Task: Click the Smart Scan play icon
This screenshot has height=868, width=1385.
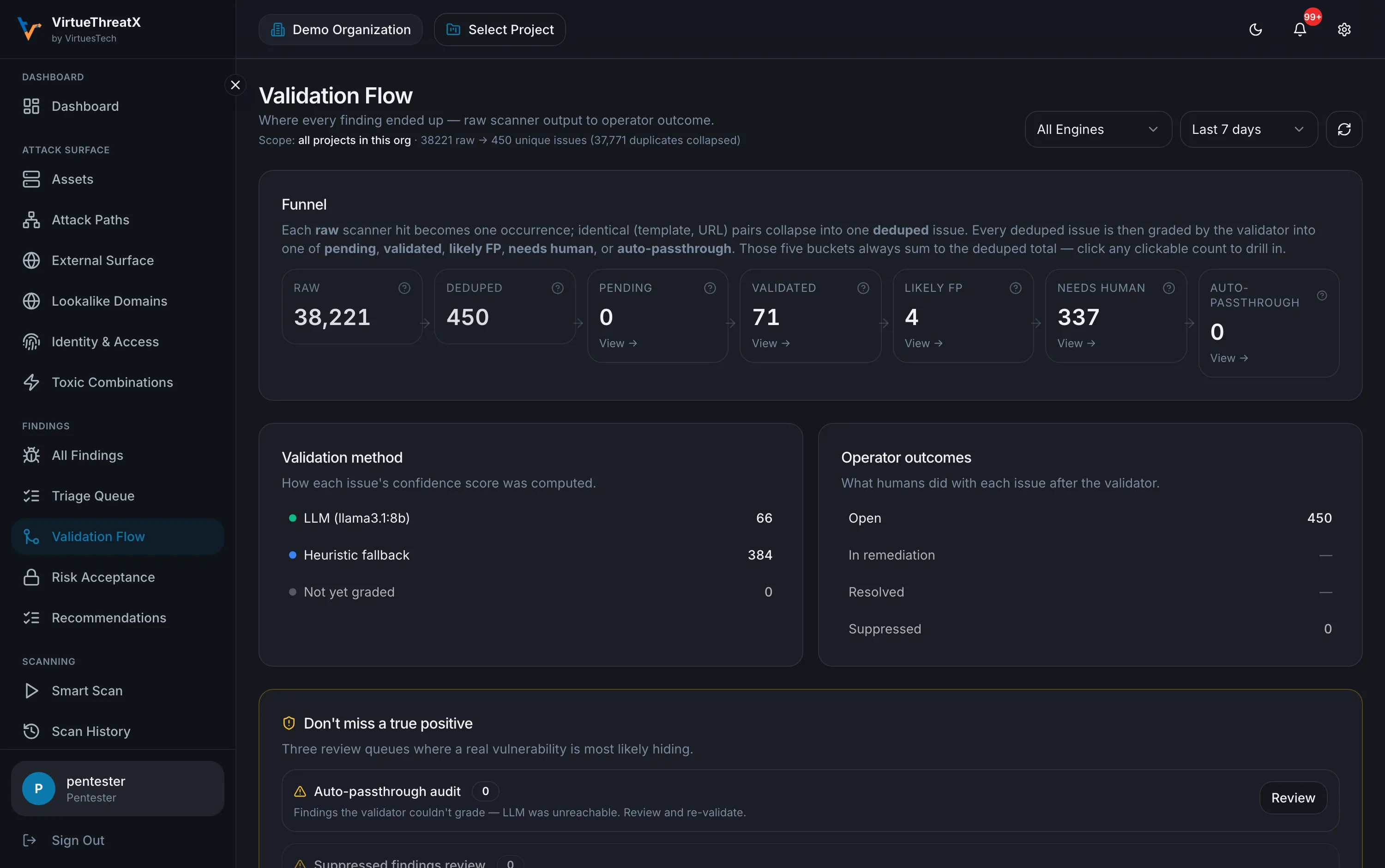Action: point(31,691)
